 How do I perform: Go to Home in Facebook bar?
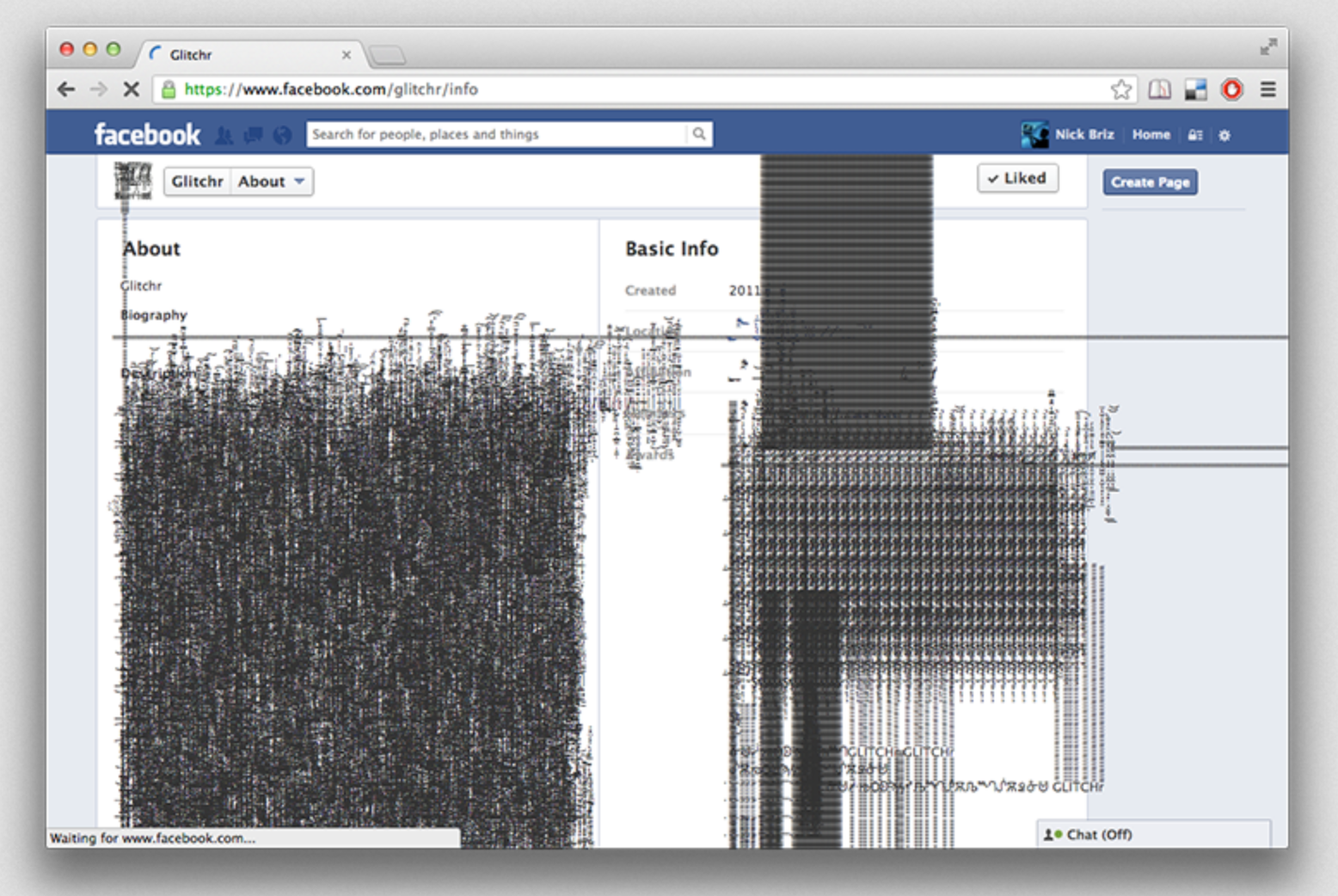(x=1151, y=134)
